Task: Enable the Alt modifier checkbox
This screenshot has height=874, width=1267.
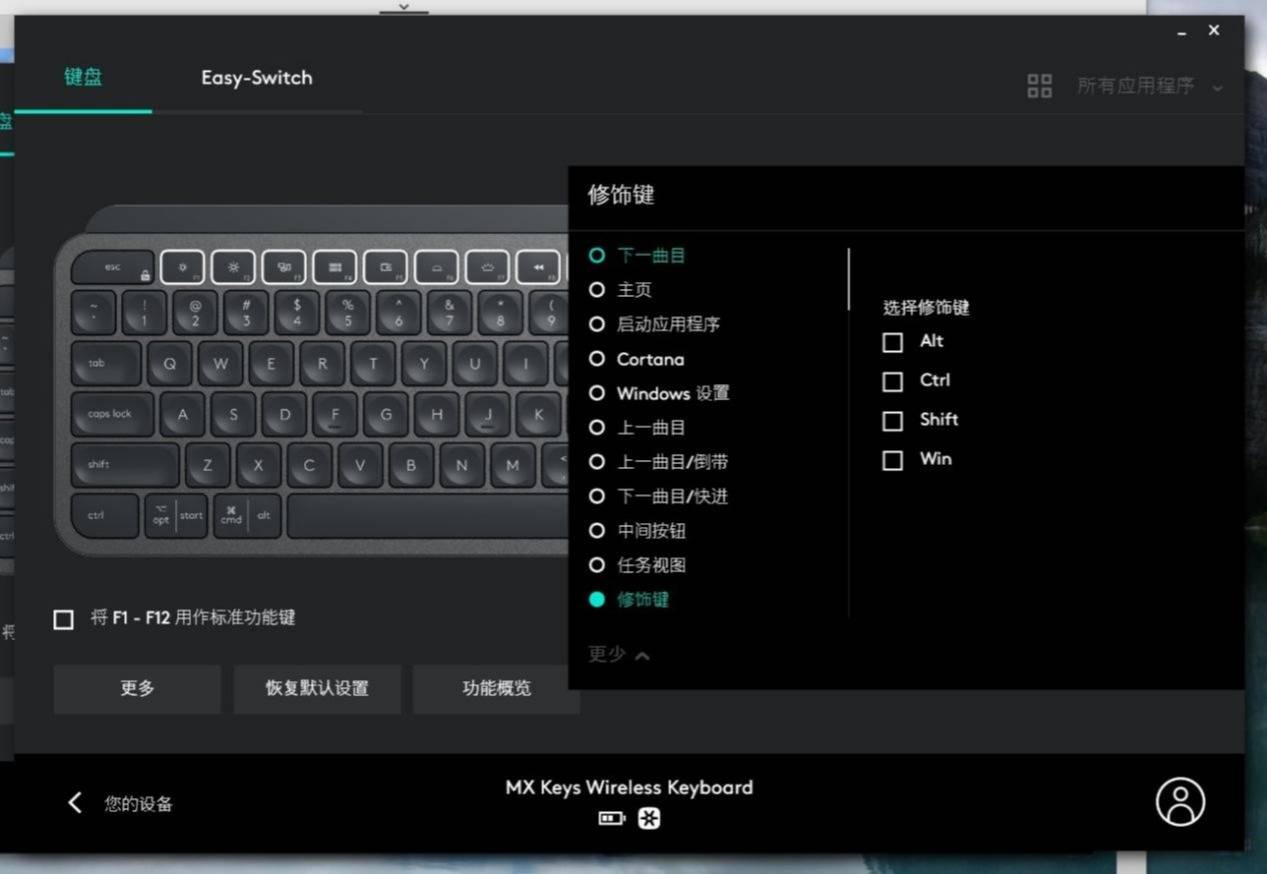Action: [893, 342]
